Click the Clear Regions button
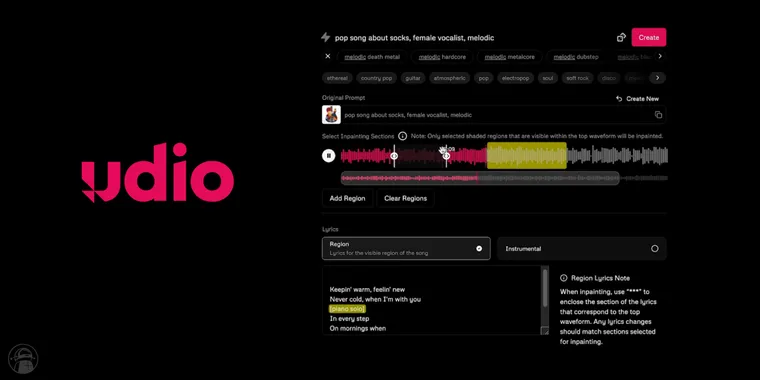Screen dimensions: 760x380 tap(405, 198)
